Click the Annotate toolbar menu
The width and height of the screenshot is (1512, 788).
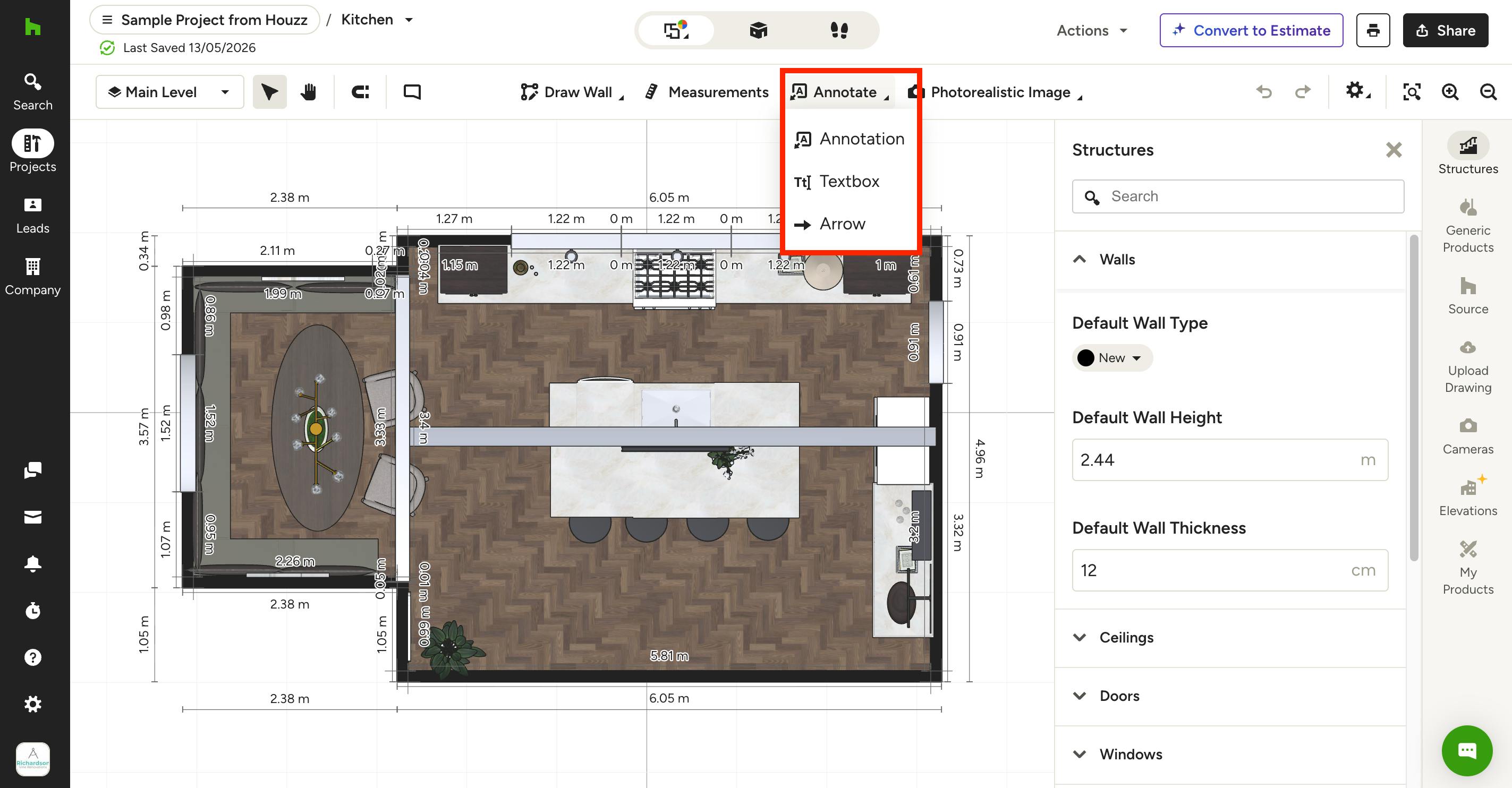click(840, 92)
